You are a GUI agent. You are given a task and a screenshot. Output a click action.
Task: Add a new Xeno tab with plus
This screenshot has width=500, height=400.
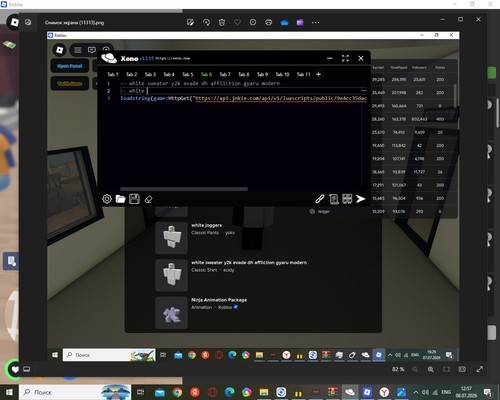318,74
